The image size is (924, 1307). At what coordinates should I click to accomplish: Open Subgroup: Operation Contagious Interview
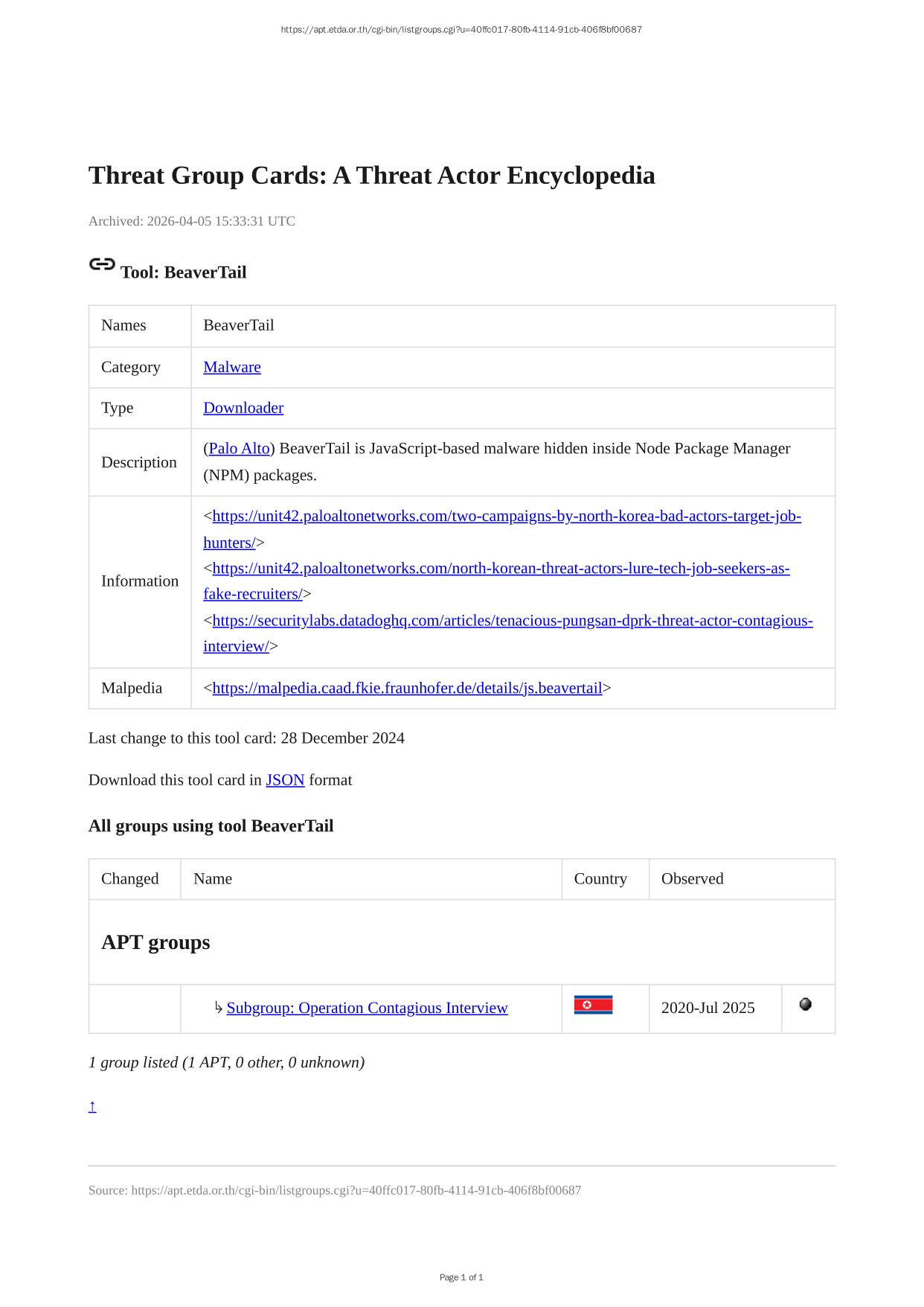367,1008
